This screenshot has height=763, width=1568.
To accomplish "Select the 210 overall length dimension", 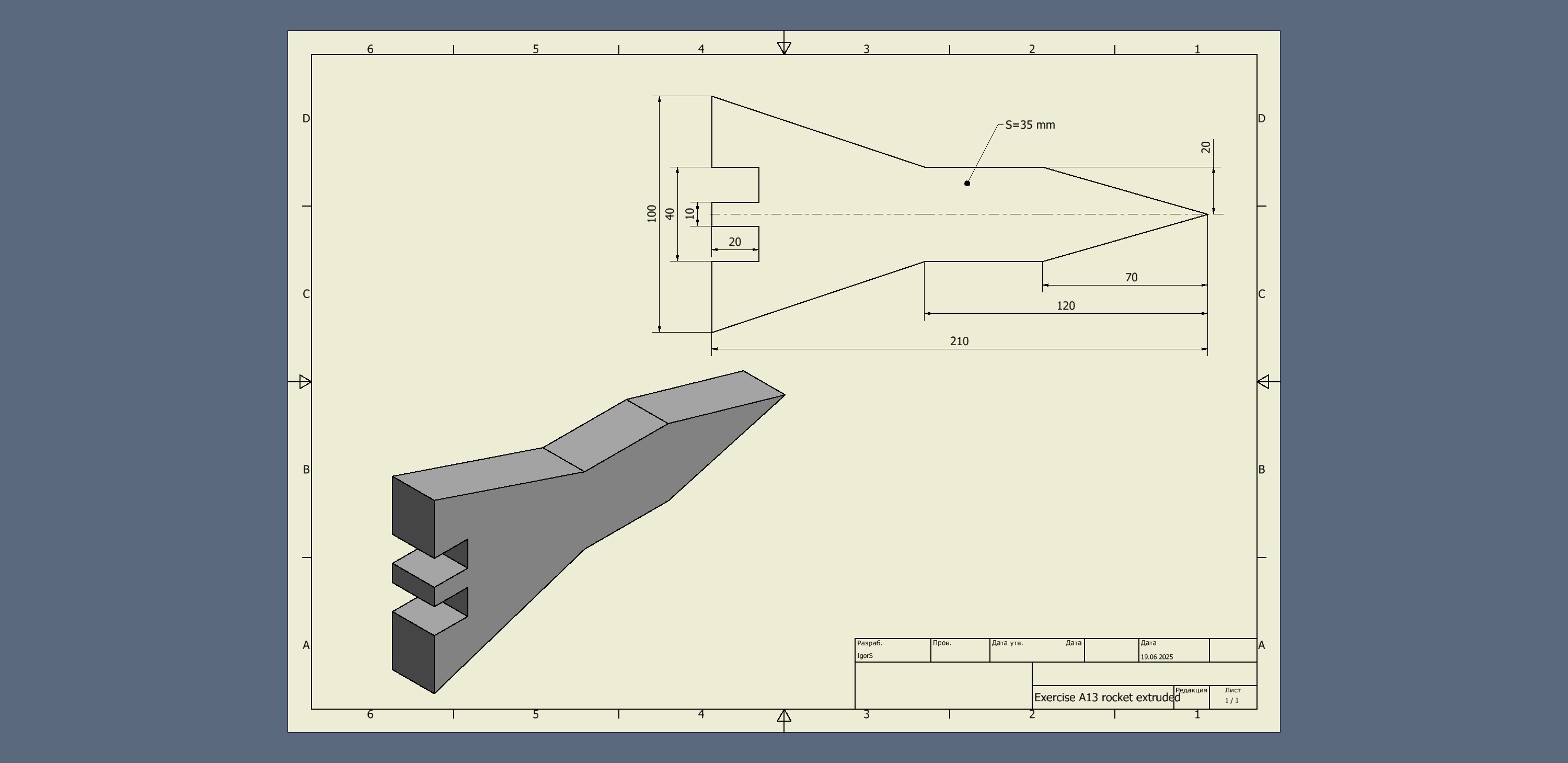I will coord(959,341).
